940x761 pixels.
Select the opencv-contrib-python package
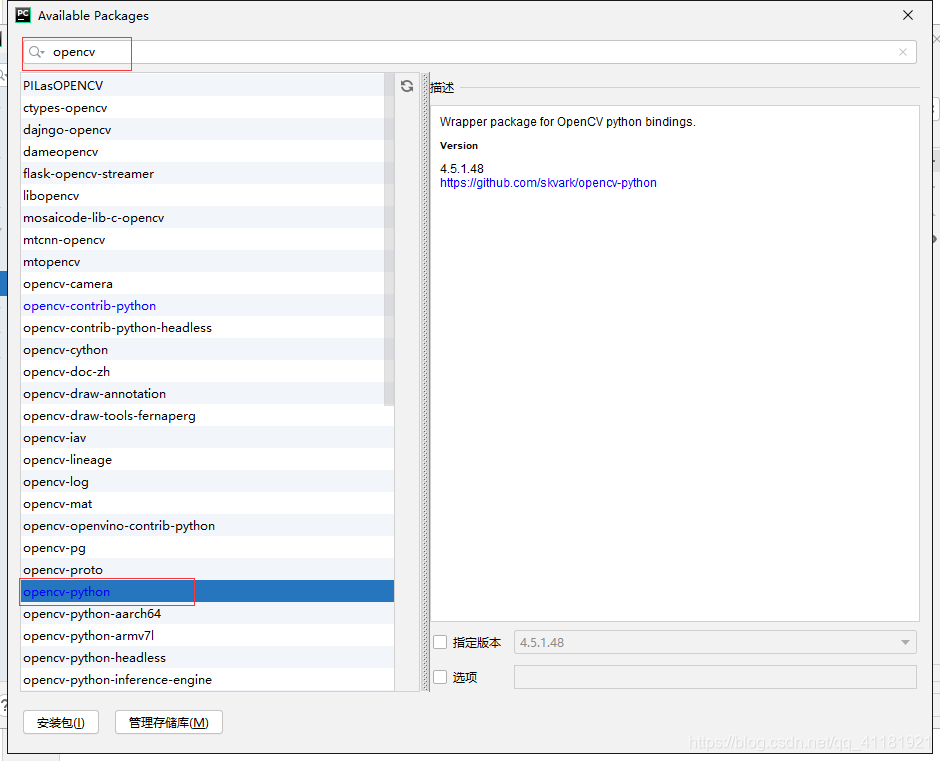pyautogui.click(x=89, y=305)
